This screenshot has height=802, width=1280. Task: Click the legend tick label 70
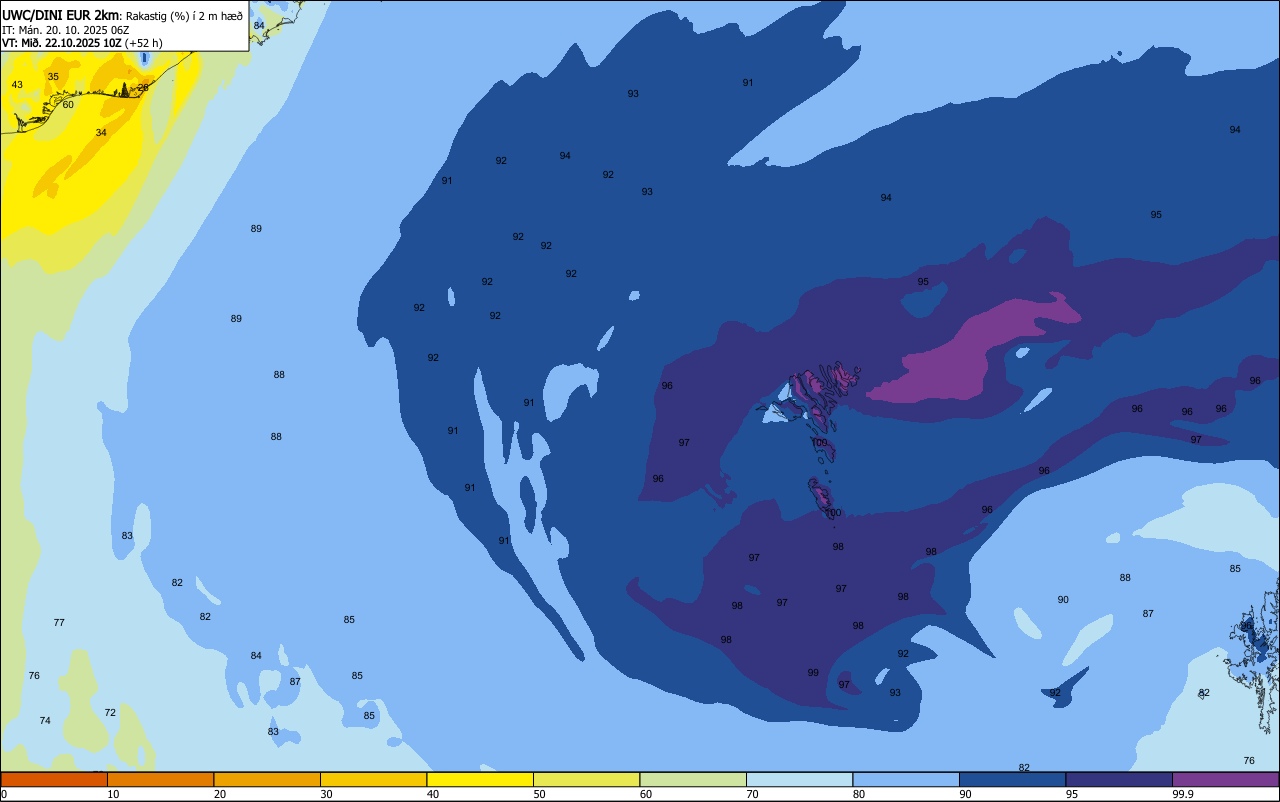[752, 794]
